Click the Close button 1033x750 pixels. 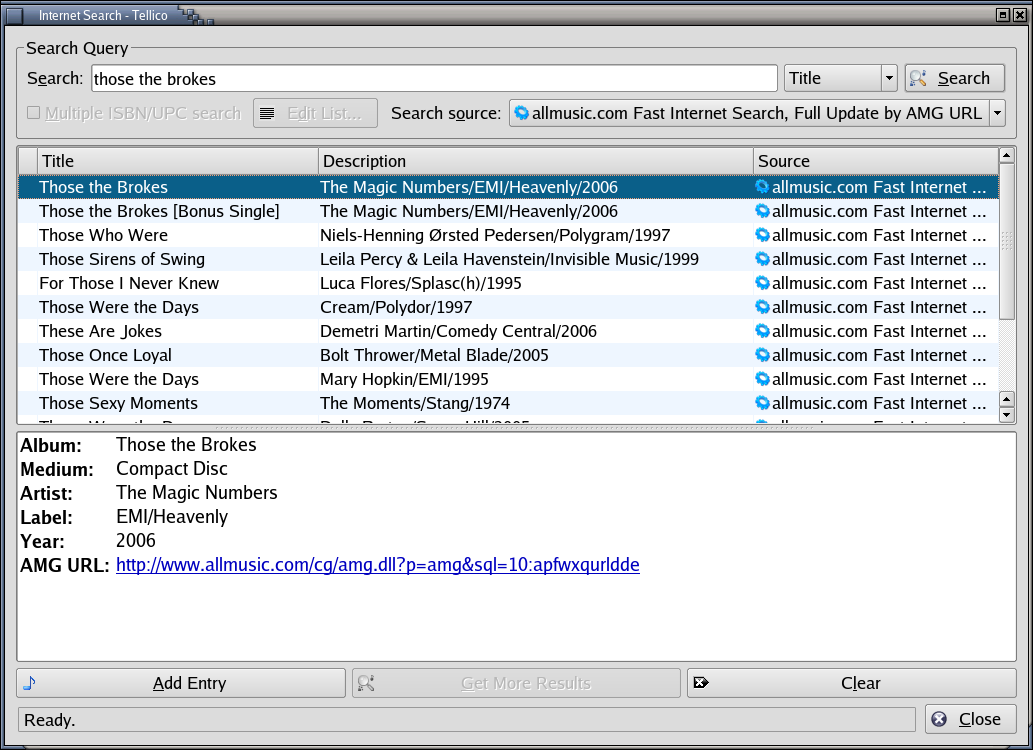click(x=970, y=719)
